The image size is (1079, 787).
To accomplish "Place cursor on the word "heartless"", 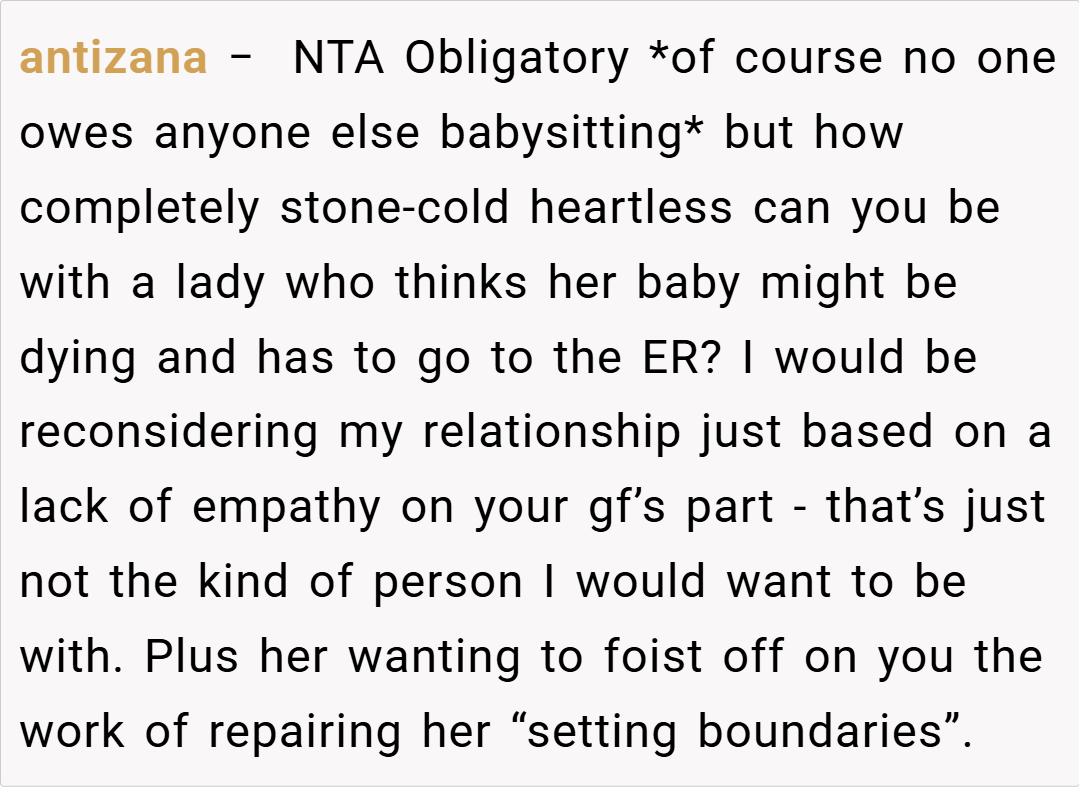I will (631, 208).
